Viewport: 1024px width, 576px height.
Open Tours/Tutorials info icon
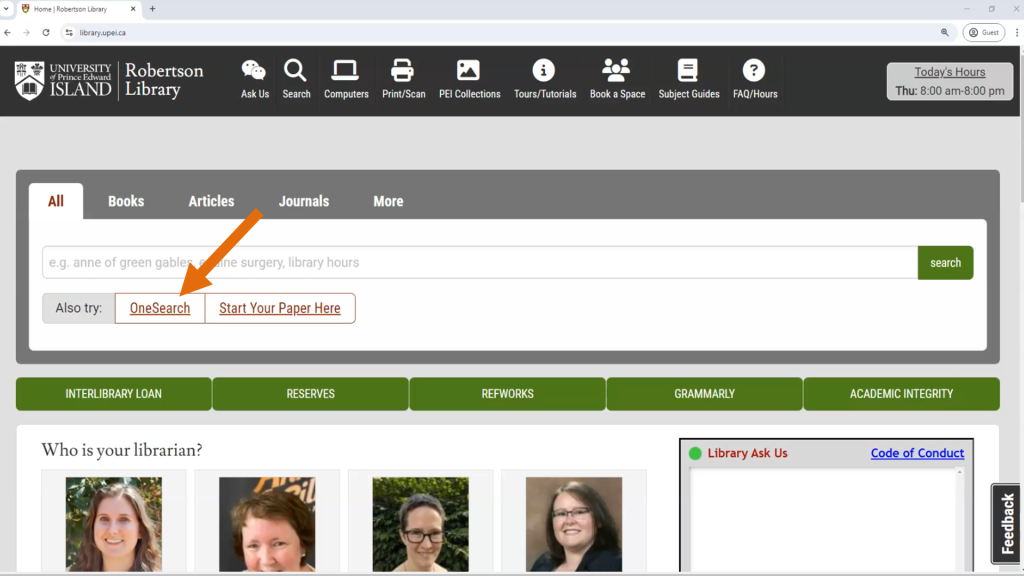(x=544, y=72)
